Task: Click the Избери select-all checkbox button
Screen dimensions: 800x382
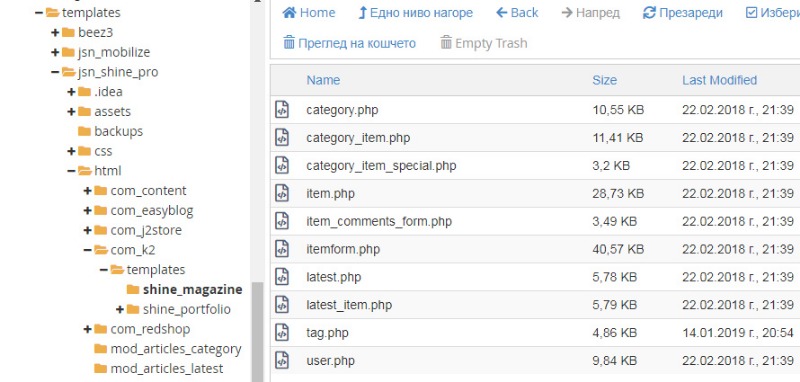Action: (772, 13)
